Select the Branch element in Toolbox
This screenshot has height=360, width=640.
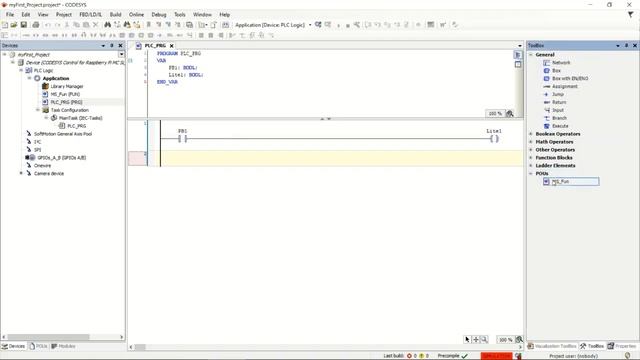tap(555, 118)
